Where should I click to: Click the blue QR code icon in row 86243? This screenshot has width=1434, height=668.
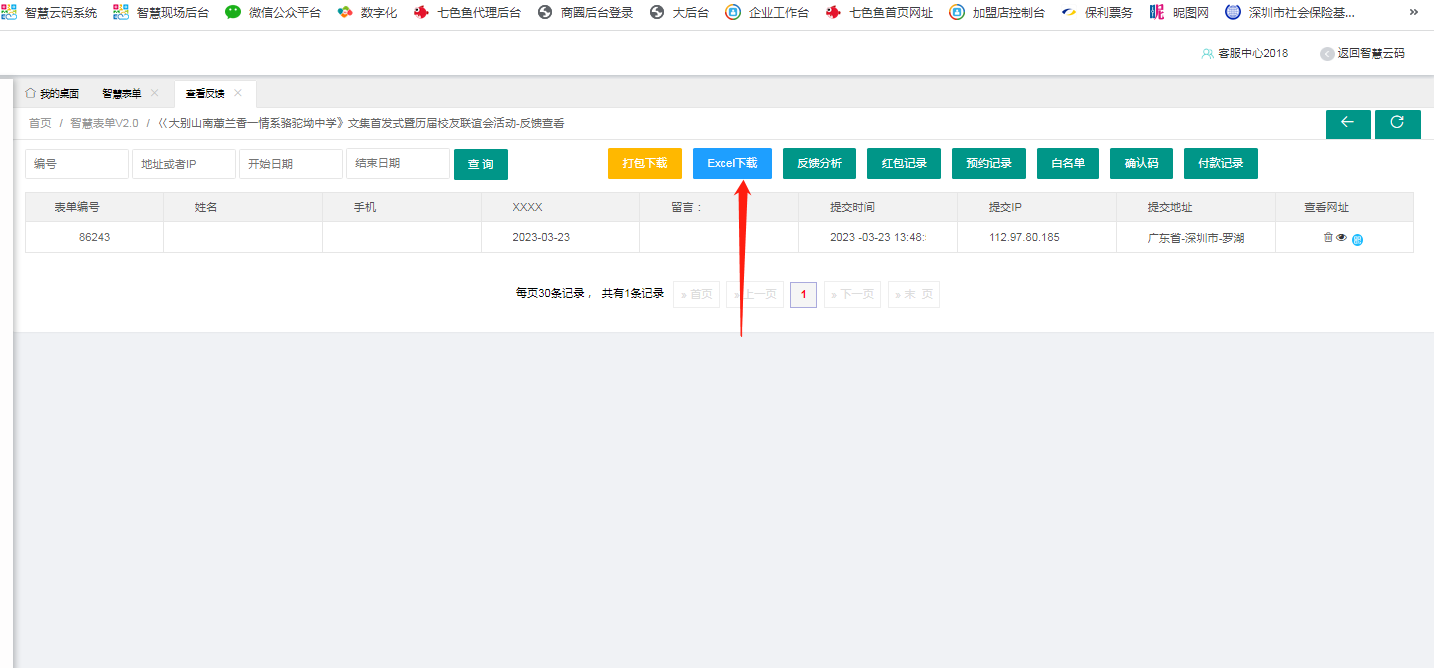(x=1357, y=239)
